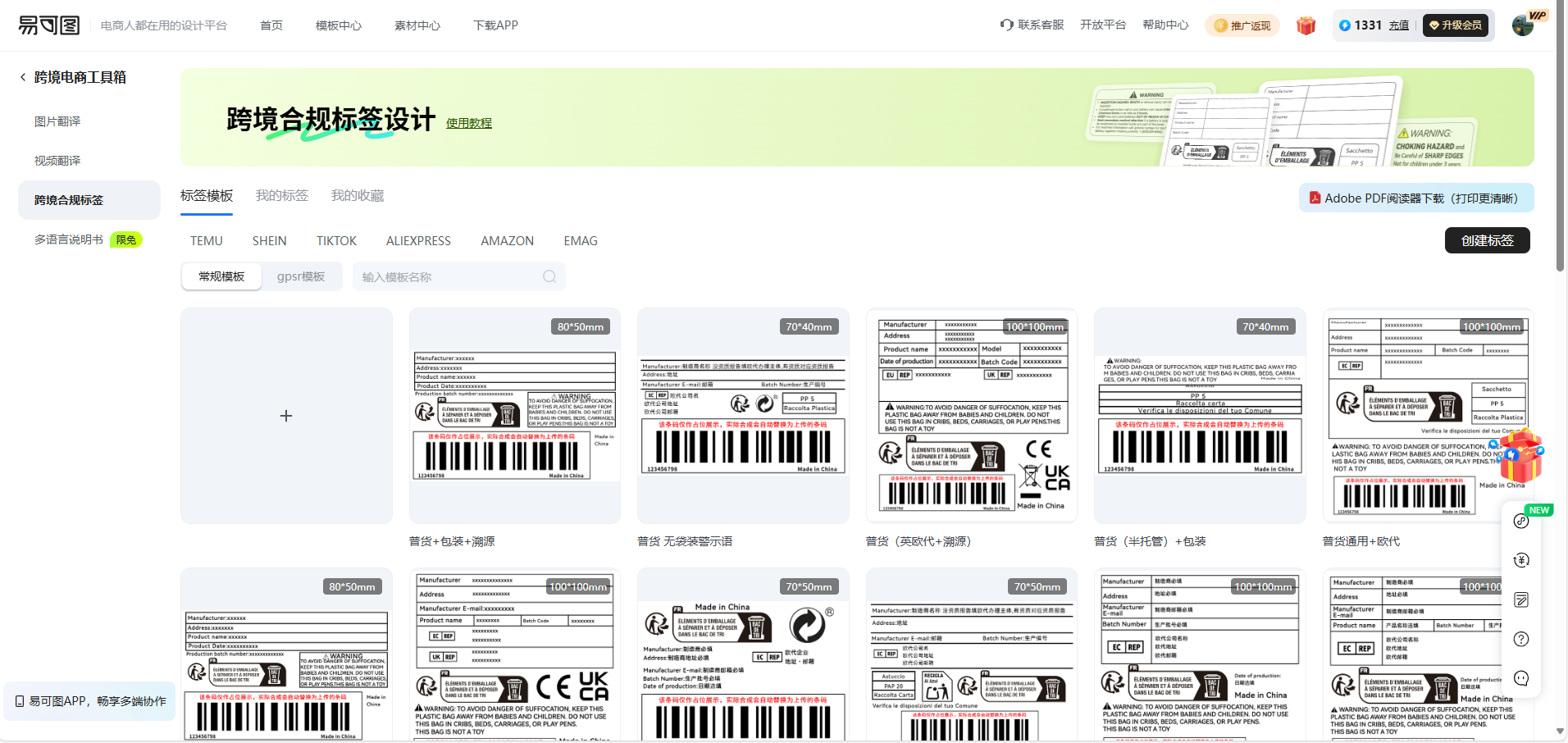Open the 普货（英欧代+溯源）template thumbnail

(972, 416)
